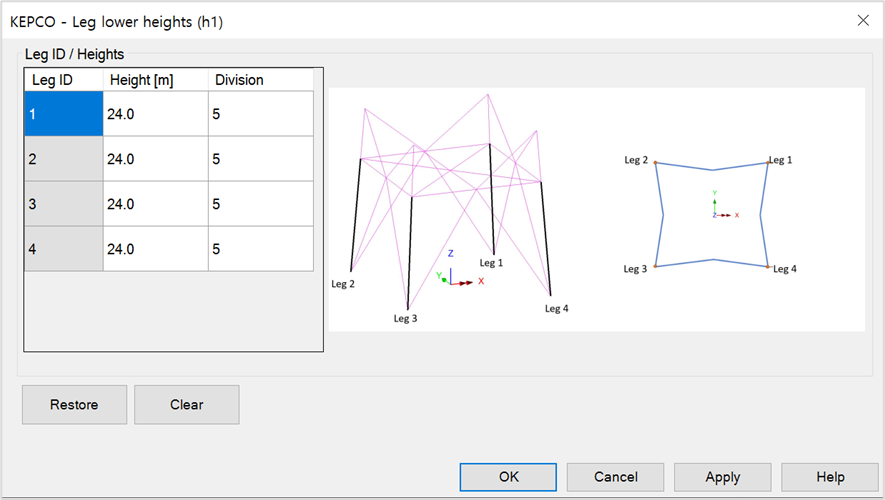Screen dimensions: 885x500
Task: Open Help for leg heights
Action: point(829,477)
